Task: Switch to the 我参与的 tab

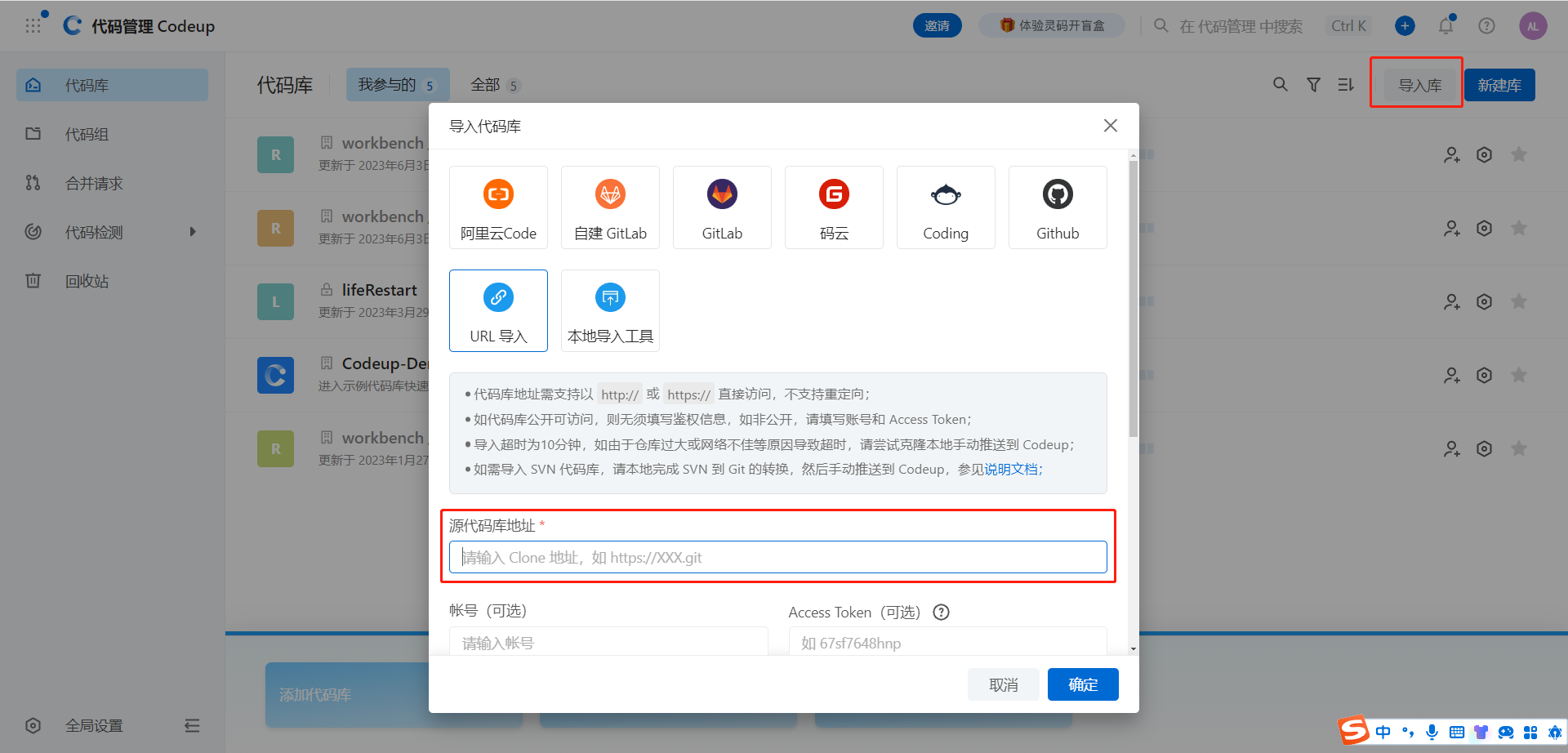Action: pyautogui.click(x=398, y=85)
